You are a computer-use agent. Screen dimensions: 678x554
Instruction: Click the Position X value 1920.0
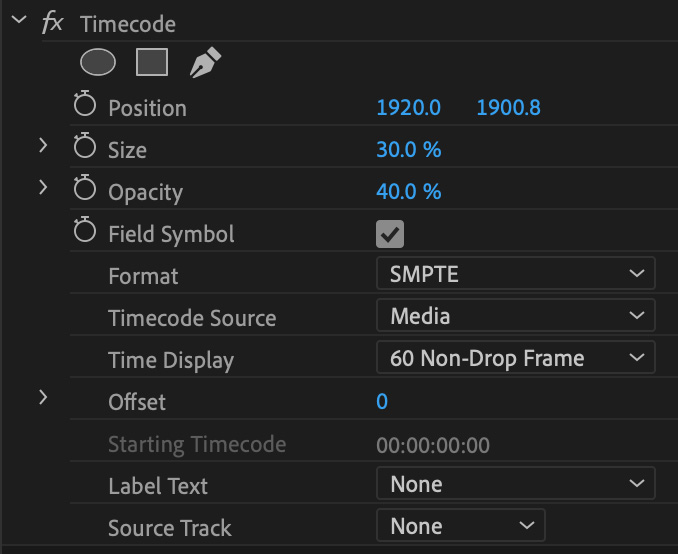point(408,107)
